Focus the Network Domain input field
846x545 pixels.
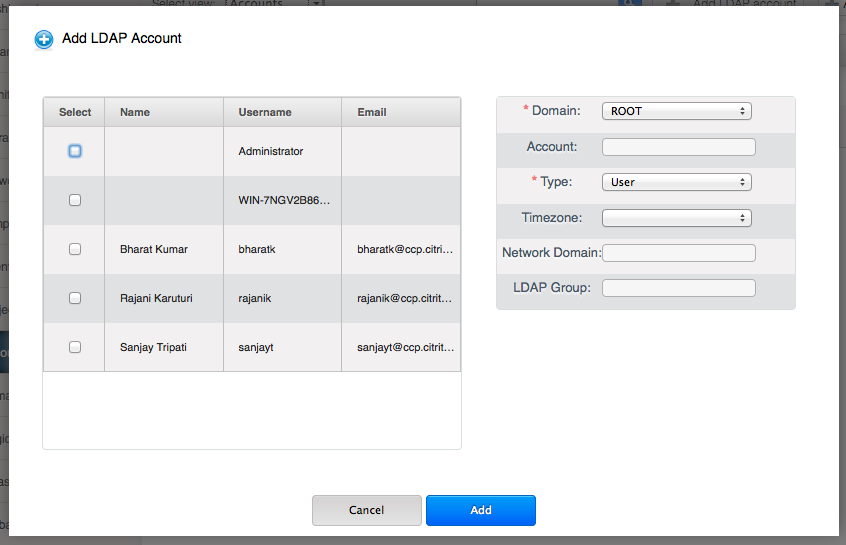pos(678,253)
